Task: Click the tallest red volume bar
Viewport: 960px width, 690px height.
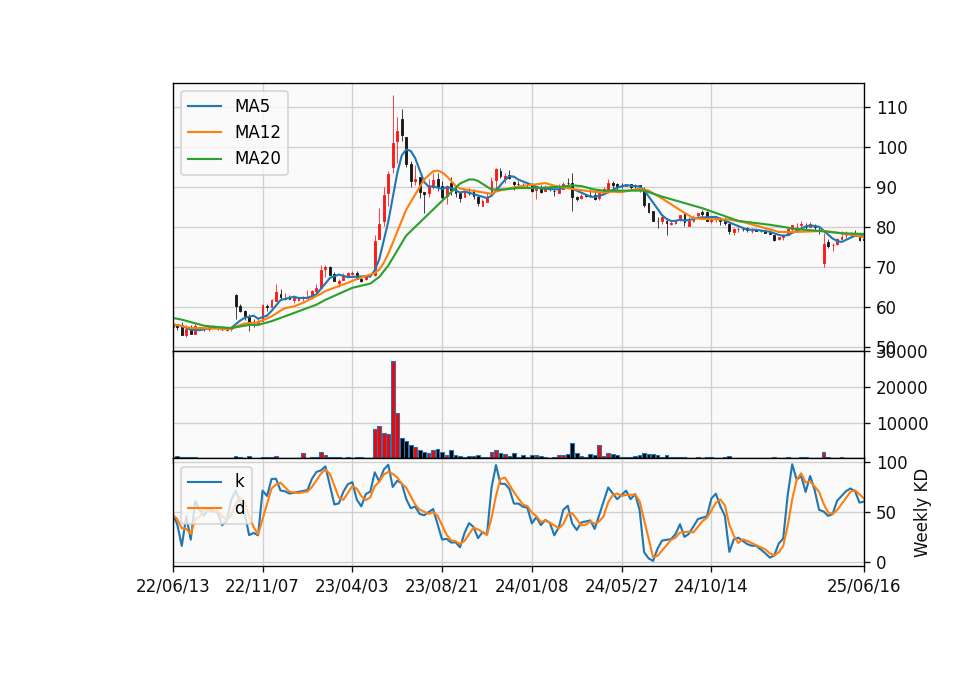Action: (394, 410)
